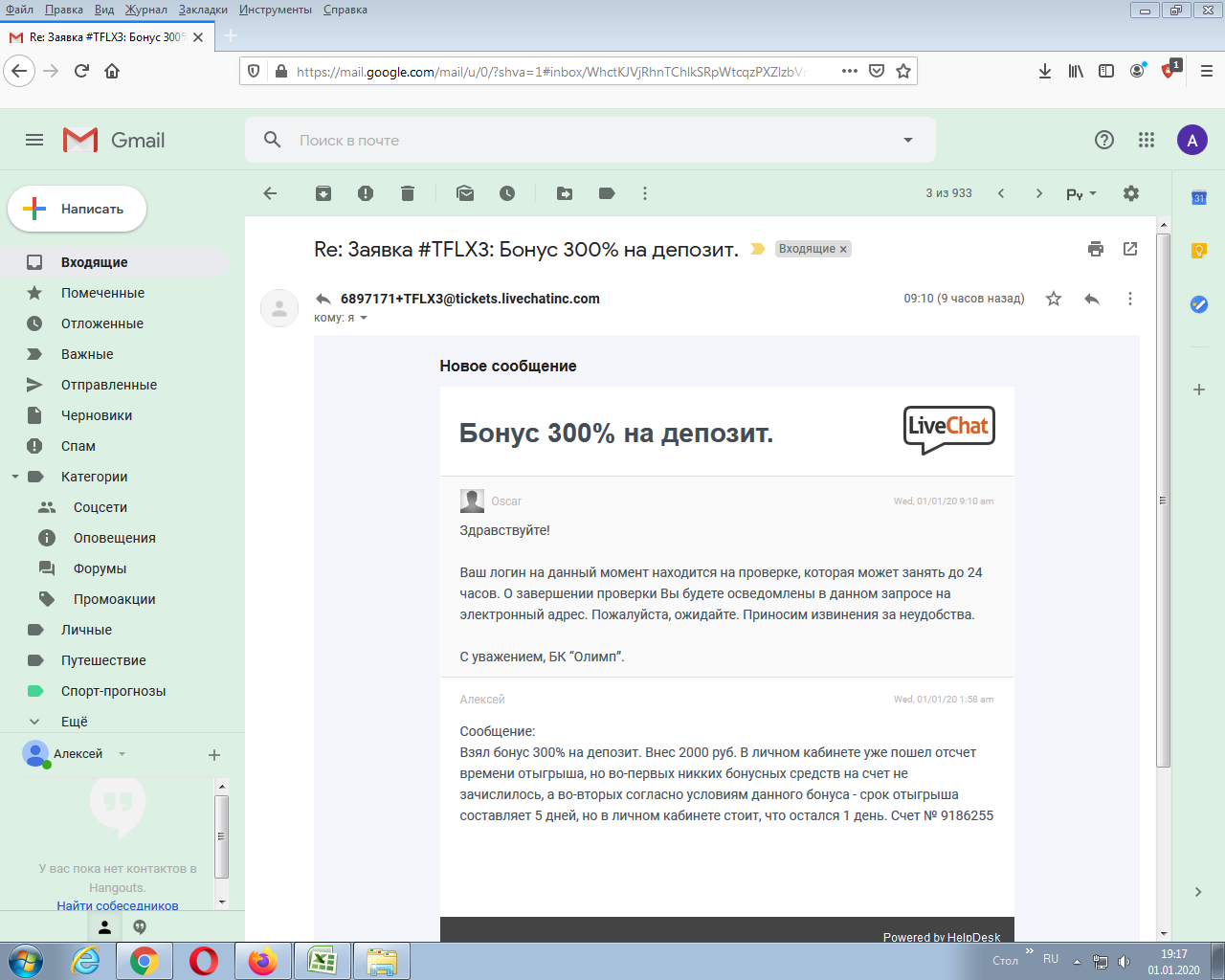Click the Gmail logo
Viewport: 1225px width, 980px height.
114,140
